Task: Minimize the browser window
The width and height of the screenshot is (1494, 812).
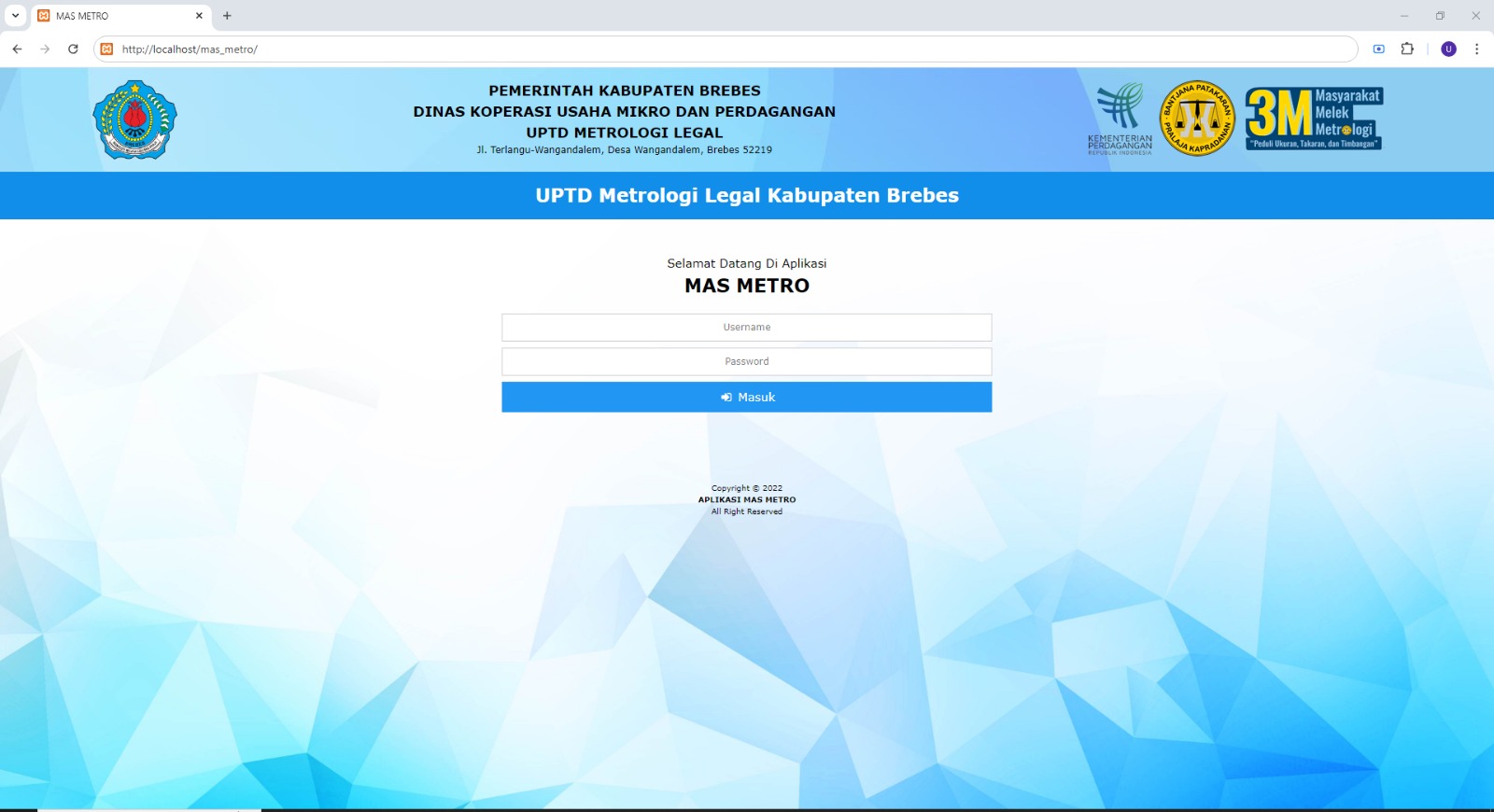Action: coord(1403,16)
